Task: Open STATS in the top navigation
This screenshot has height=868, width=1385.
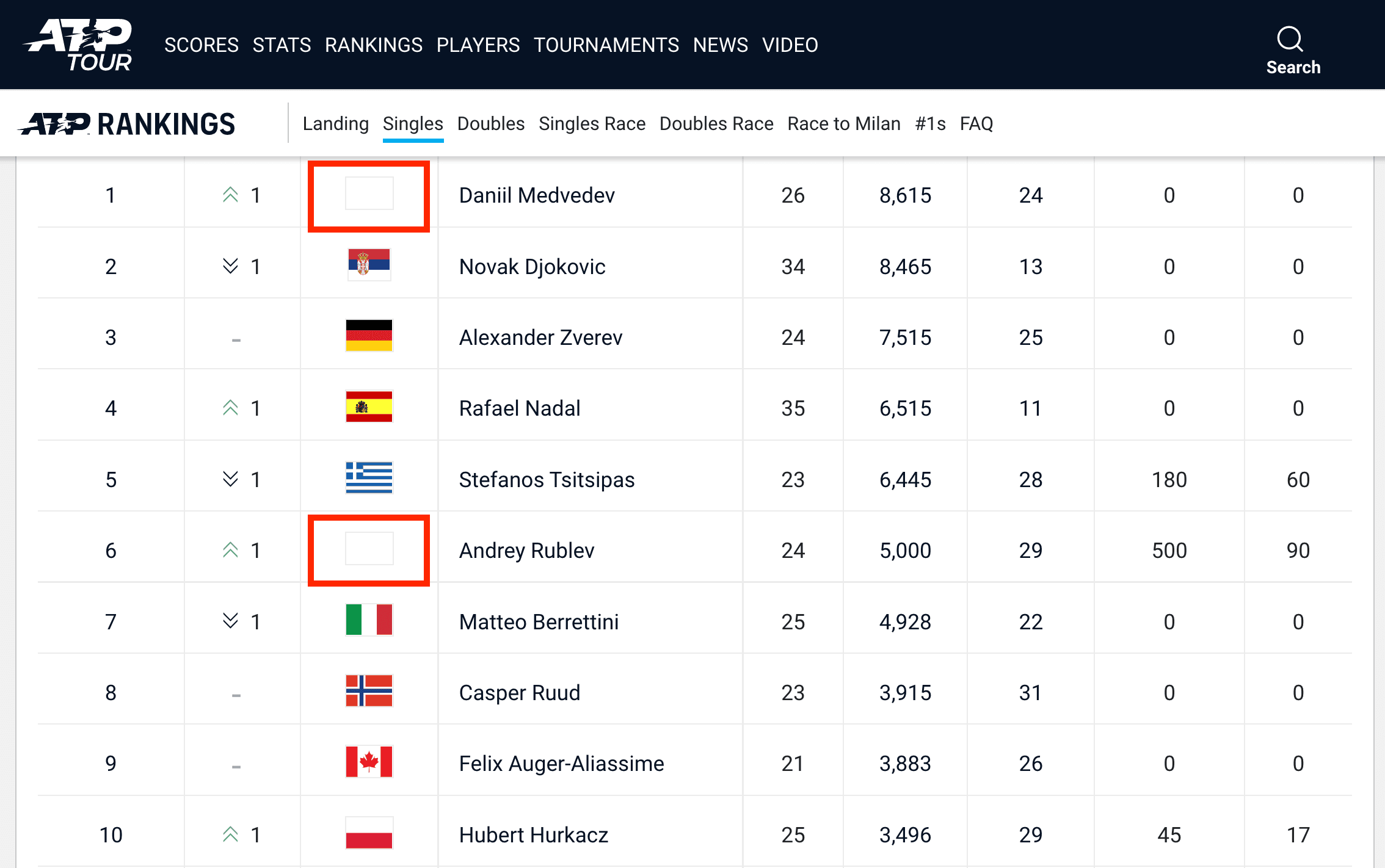Action: click(282, 45)
